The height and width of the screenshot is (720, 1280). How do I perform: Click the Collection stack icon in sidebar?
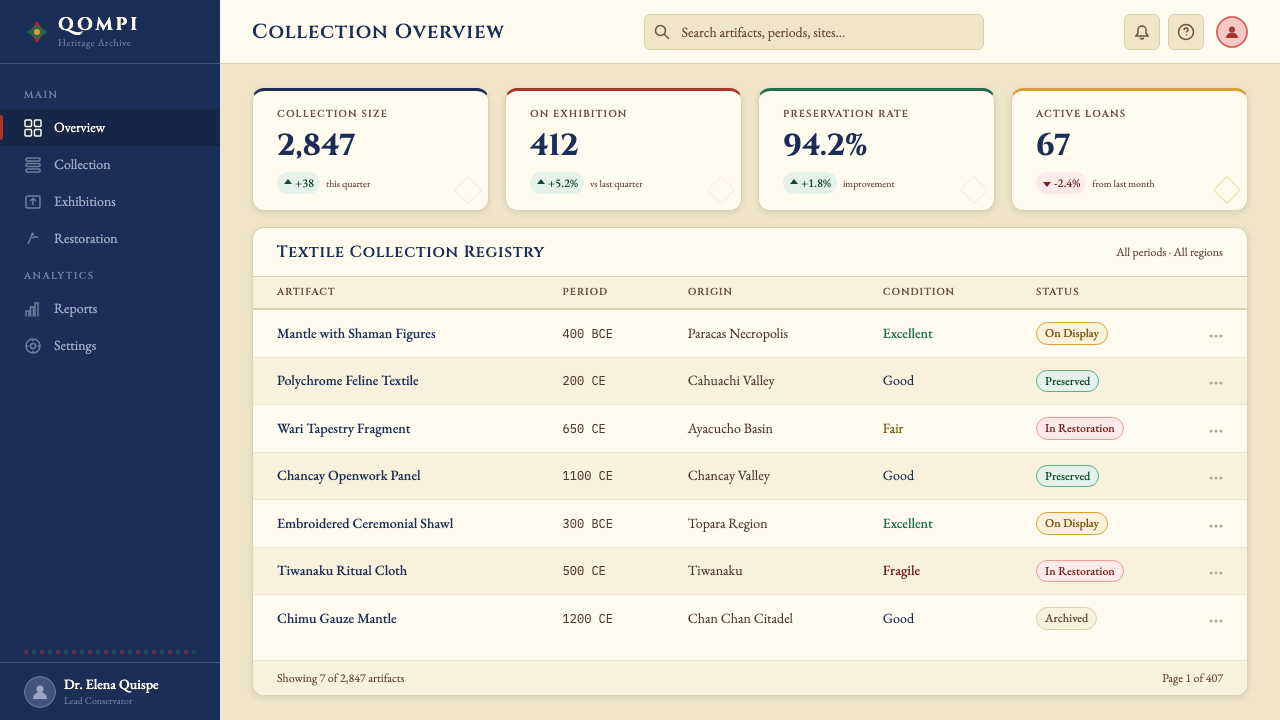[33, 165]
